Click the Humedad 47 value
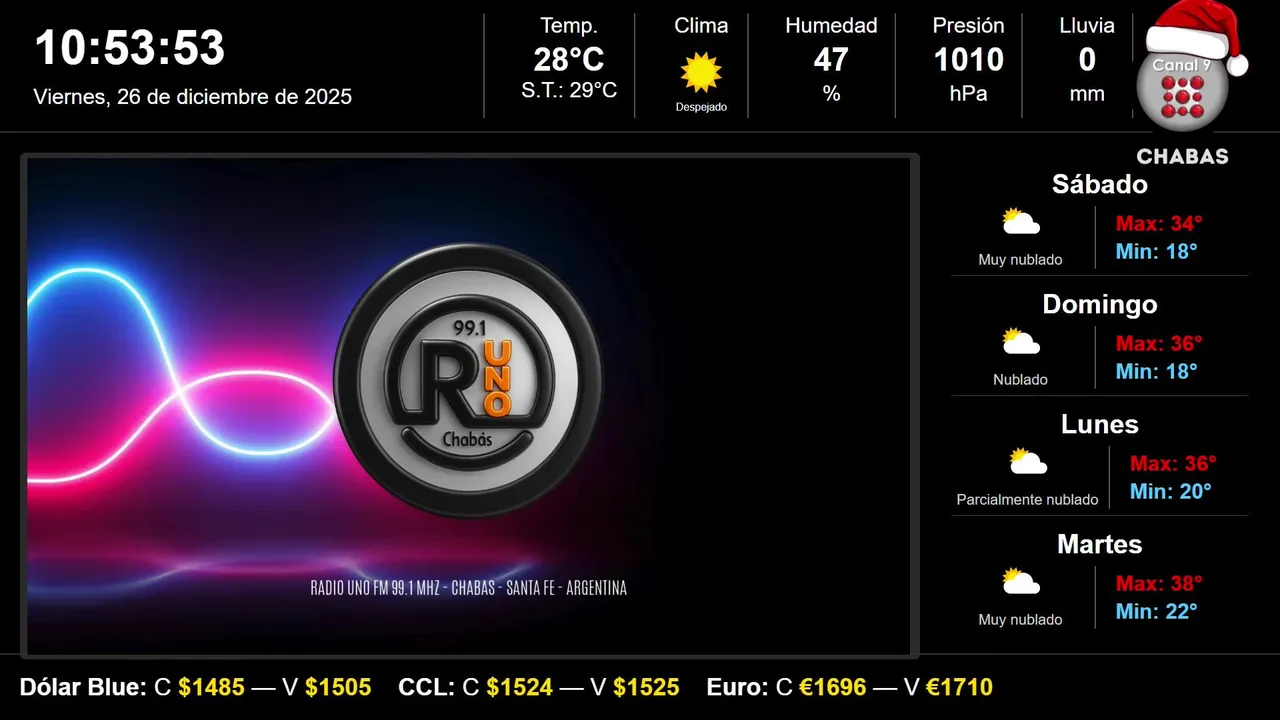 pyautogui.click(x=831, y=60)
